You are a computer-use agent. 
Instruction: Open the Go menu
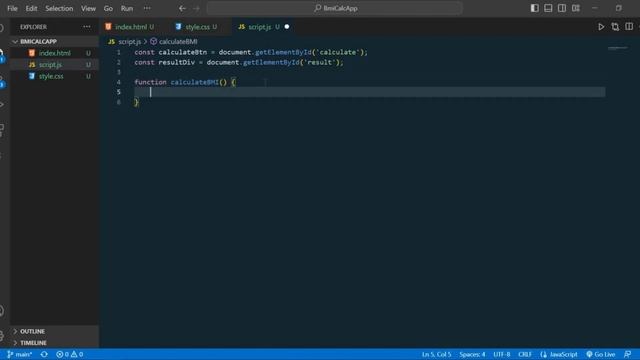pos(108,8)
